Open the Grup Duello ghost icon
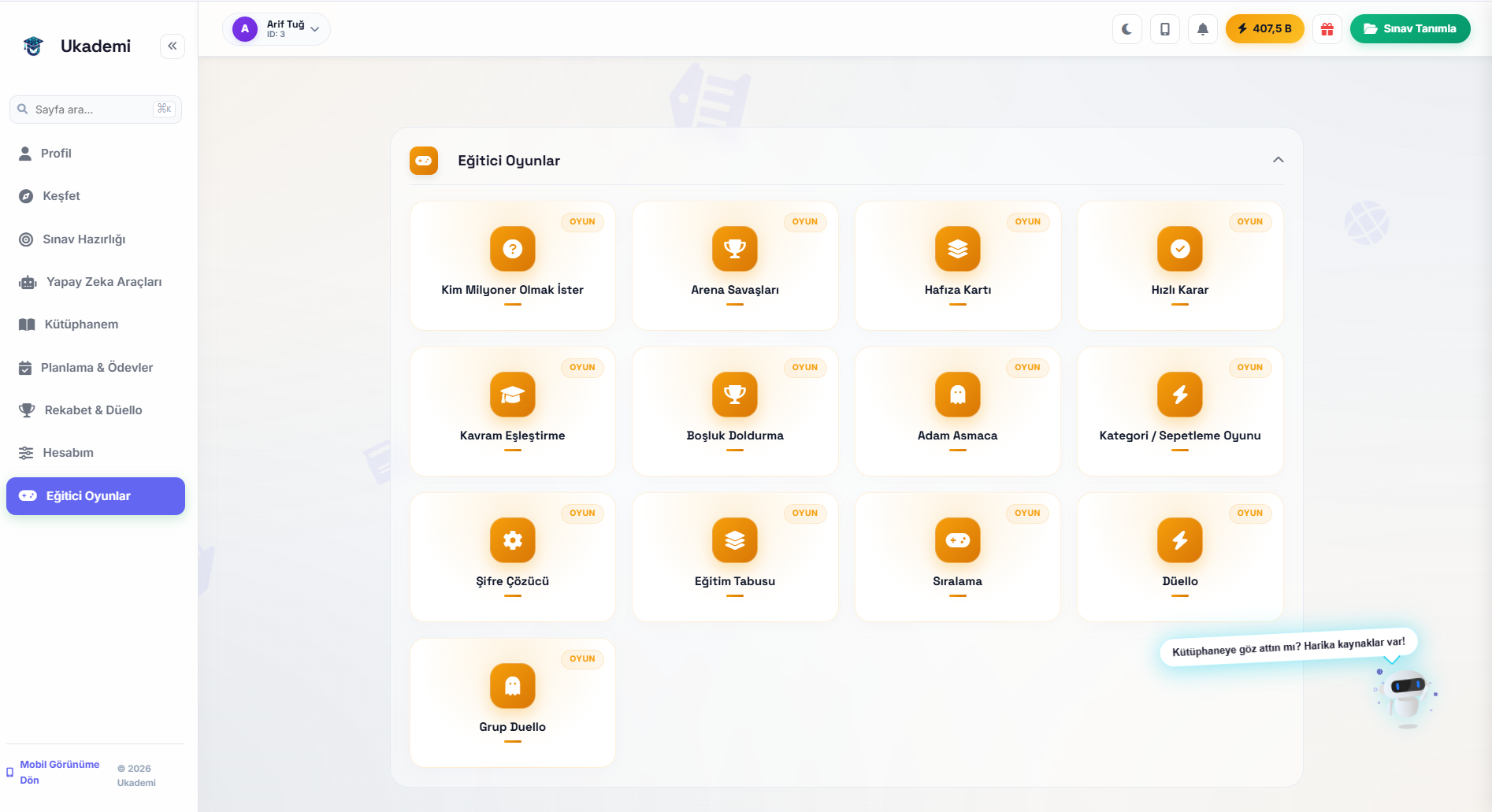 point(513,686)
